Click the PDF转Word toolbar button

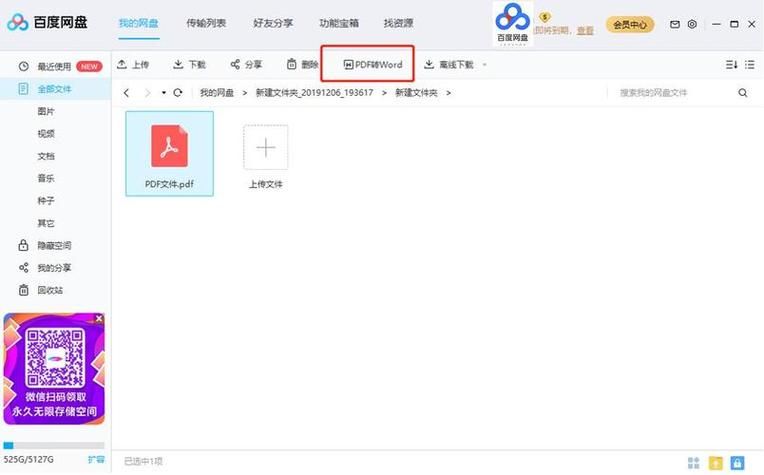click(372, 65)
